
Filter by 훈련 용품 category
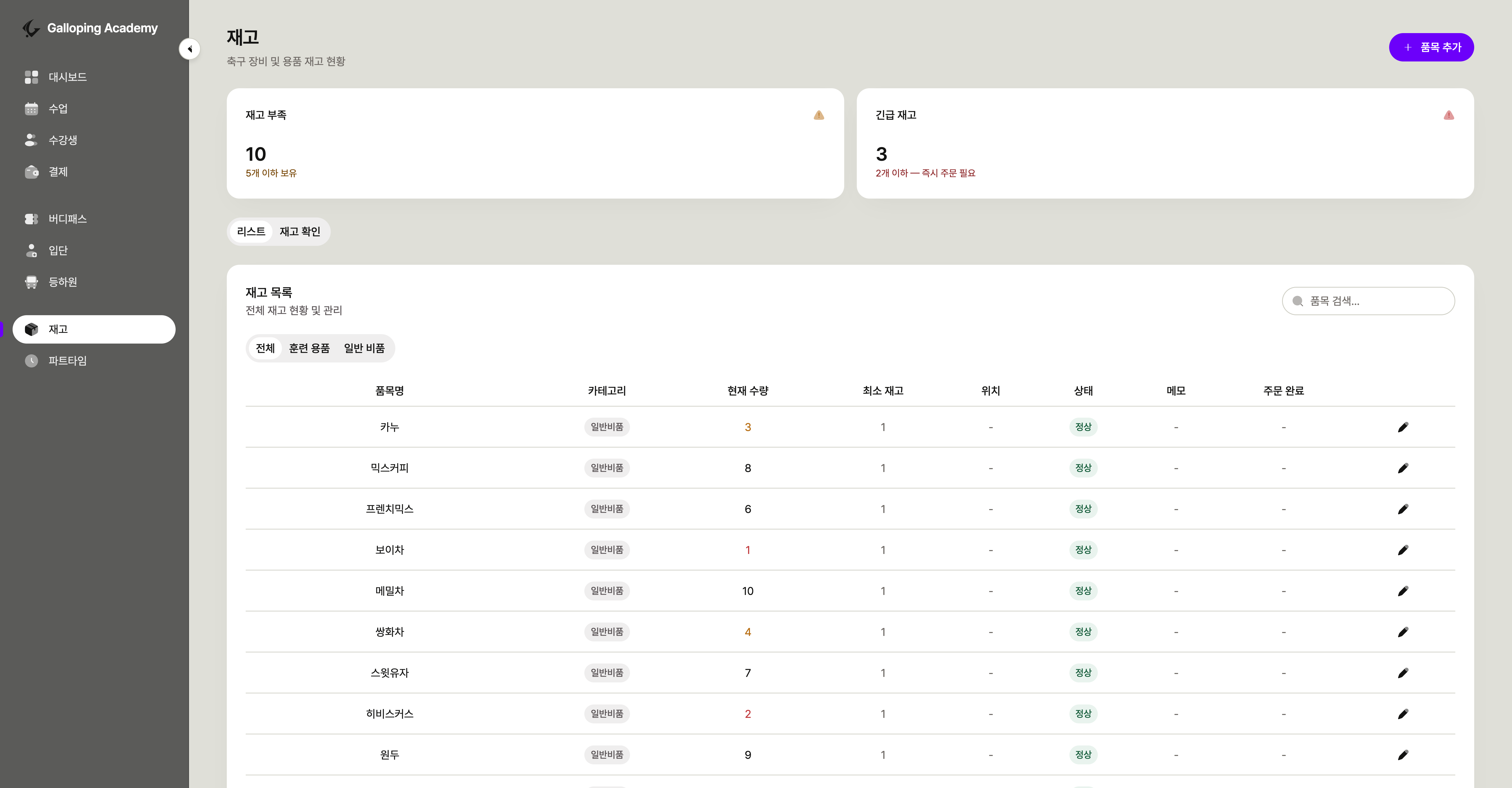(309, 348)
